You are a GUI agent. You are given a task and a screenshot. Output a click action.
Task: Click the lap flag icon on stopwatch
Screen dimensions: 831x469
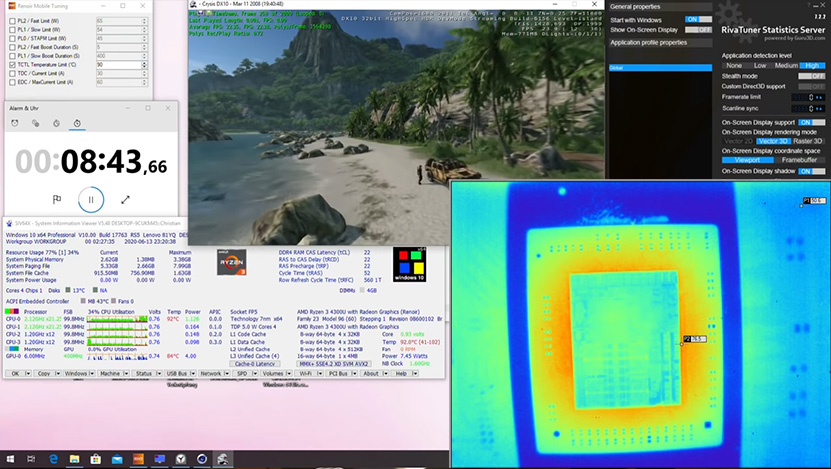57,199
